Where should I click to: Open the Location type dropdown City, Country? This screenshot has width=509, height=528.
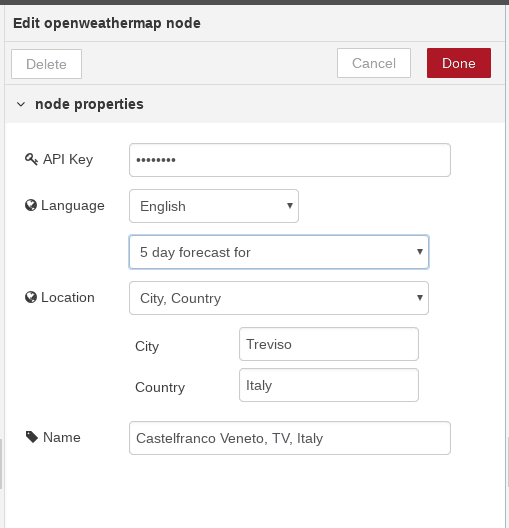coord(279,298)
